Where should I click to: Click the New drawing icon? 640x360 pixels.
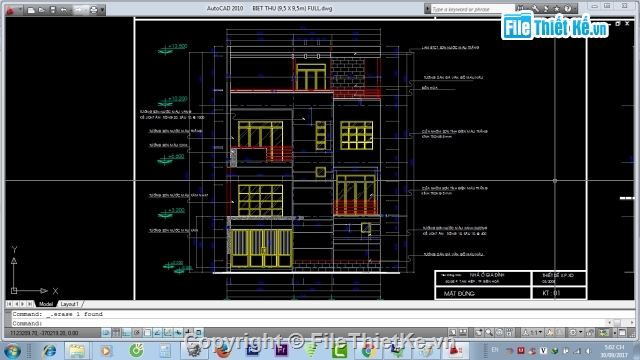(31, 10)
